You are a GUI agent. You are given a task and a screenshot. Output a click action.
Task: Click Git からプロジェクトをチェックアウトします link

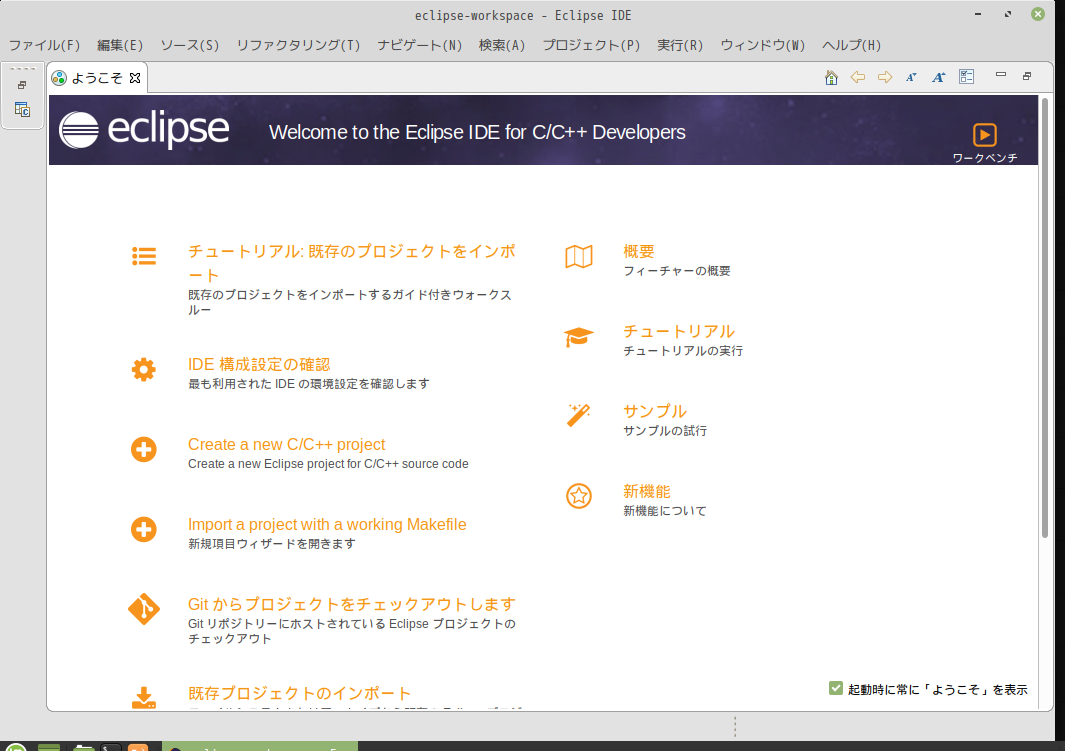pyautogui.click(x=351, y=604)
